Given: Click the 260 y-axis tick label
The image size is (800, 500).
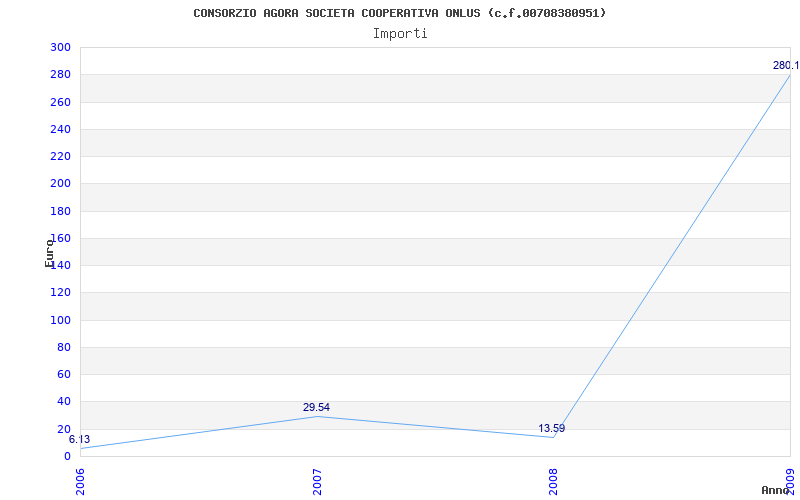Looking at the screenshot, I should coord(60,102).
